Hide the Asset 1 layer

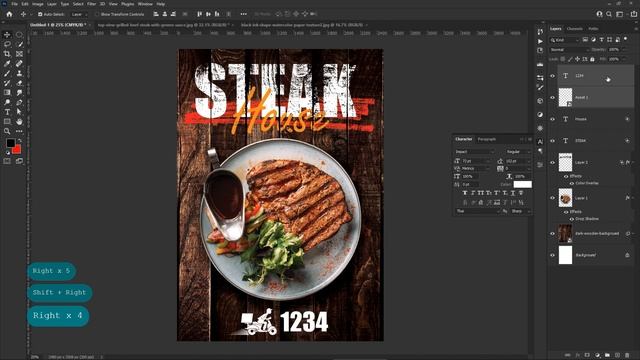(553, 98)
